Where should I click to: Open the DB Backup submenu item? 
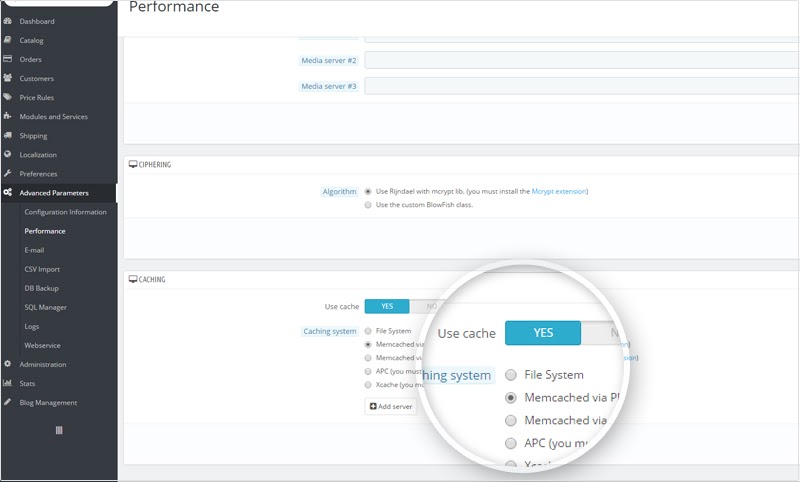coord(42,288)
